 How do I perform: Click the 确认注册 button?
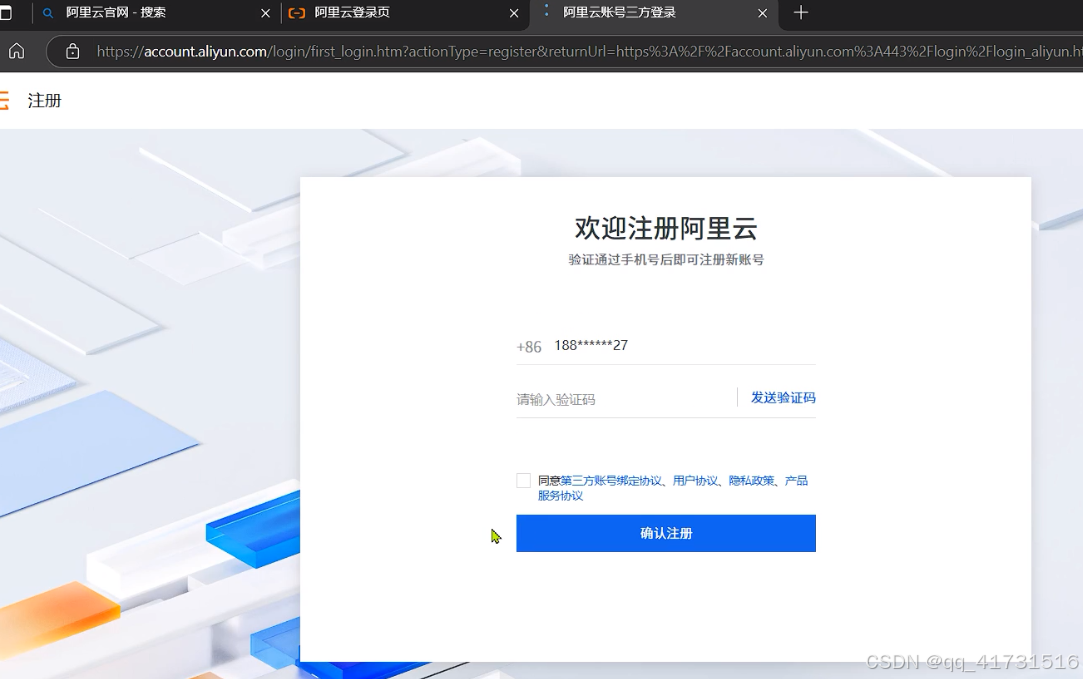(666, 533)
